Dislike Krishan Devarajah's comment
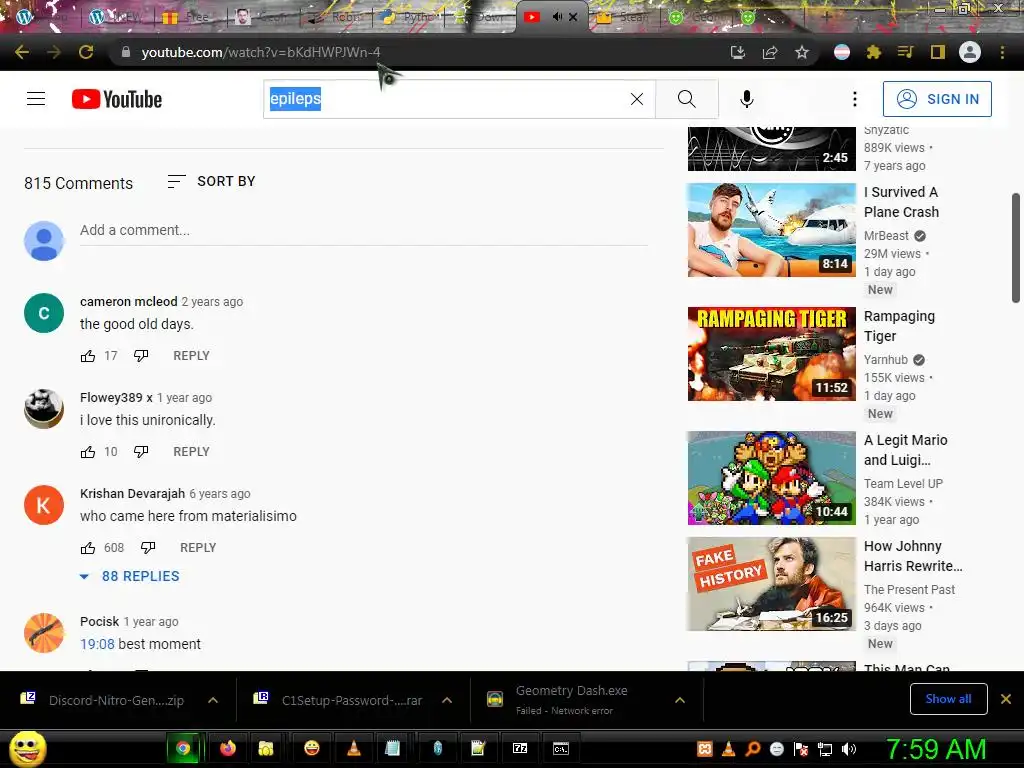The image size is (1024, 768). (148, 548)
